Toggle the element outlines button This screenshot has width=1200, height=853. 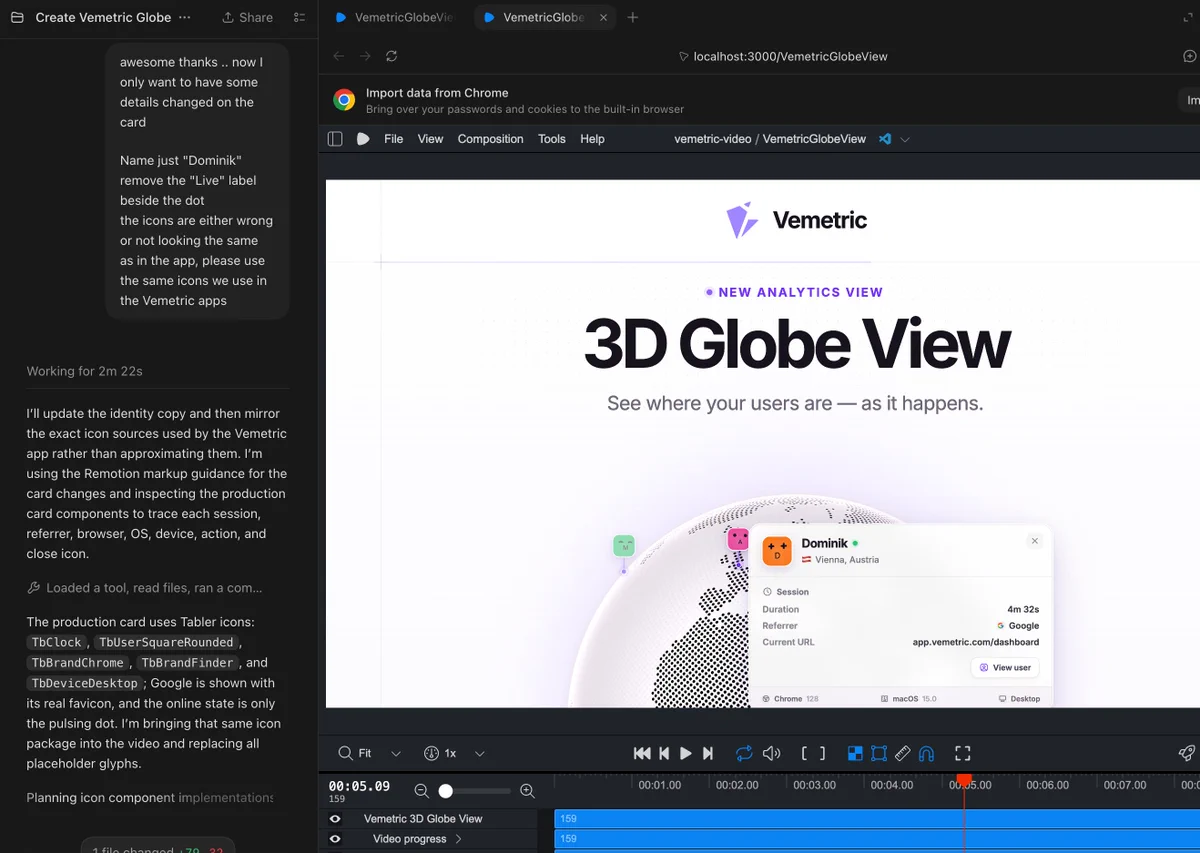pos(879,753)
